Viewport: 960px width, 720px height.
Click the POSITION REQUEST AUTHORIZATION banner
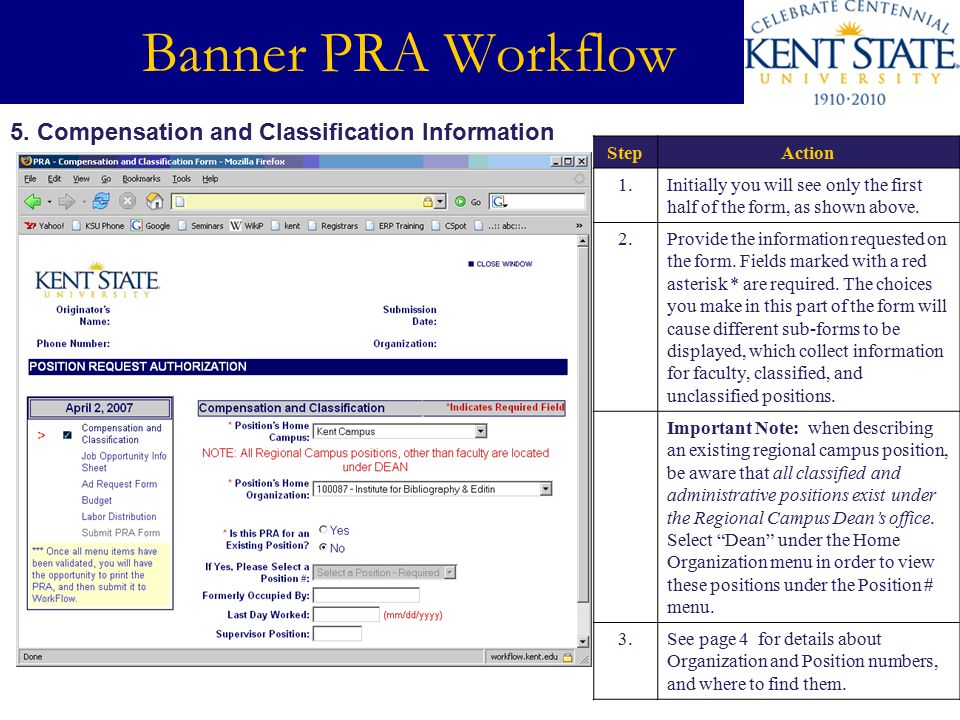[298, 367]
